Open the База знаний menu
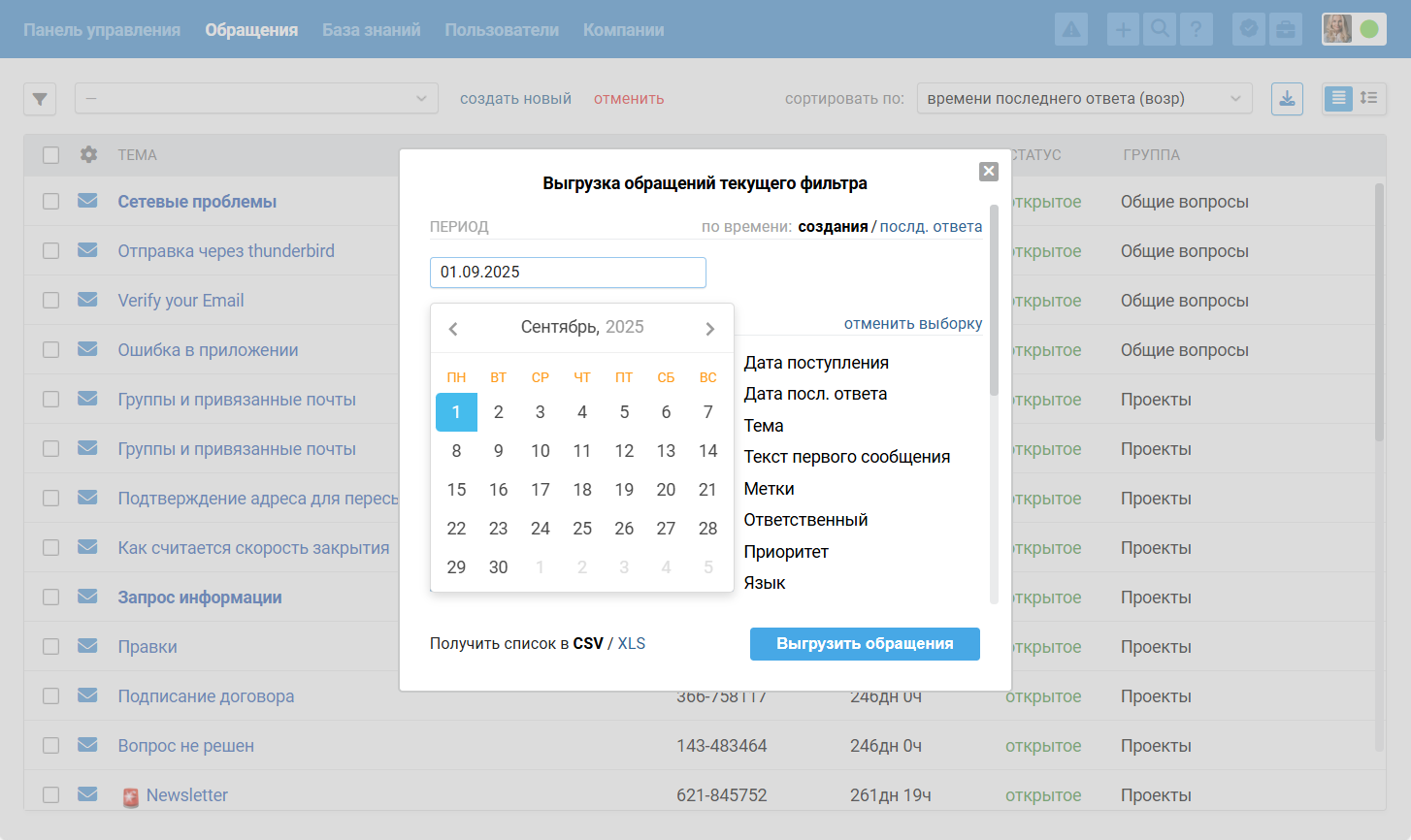 pos(371,30)
